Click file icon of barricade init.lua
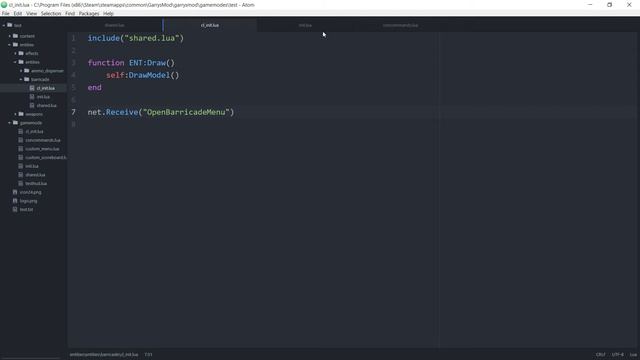Screen dimensions: 640x360 click(x=32, y=97)
